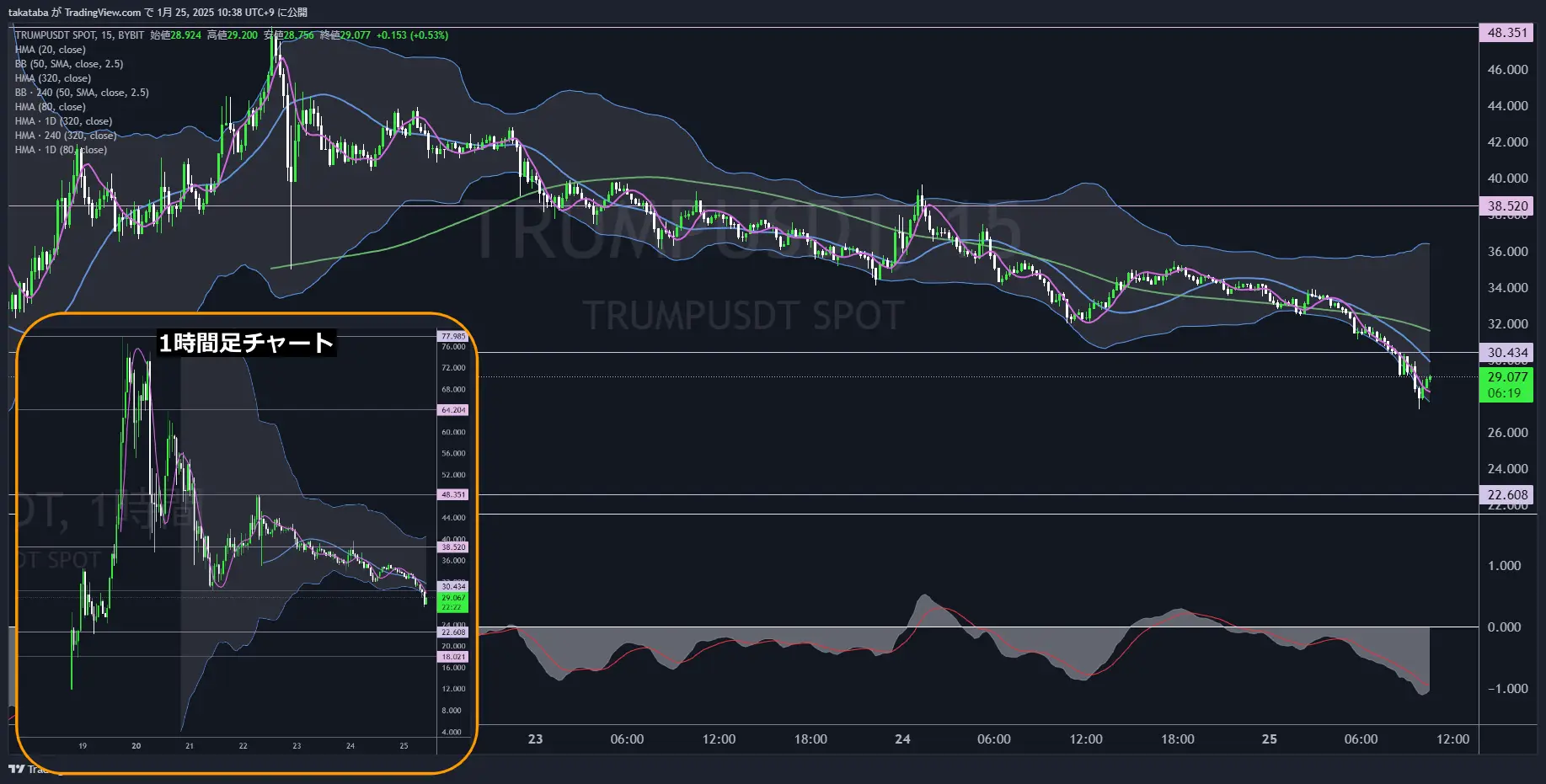The height and width of the screenshot is (784, 1546).
Task: Click date 24 on the main time axis
Action: coord(902,739)
